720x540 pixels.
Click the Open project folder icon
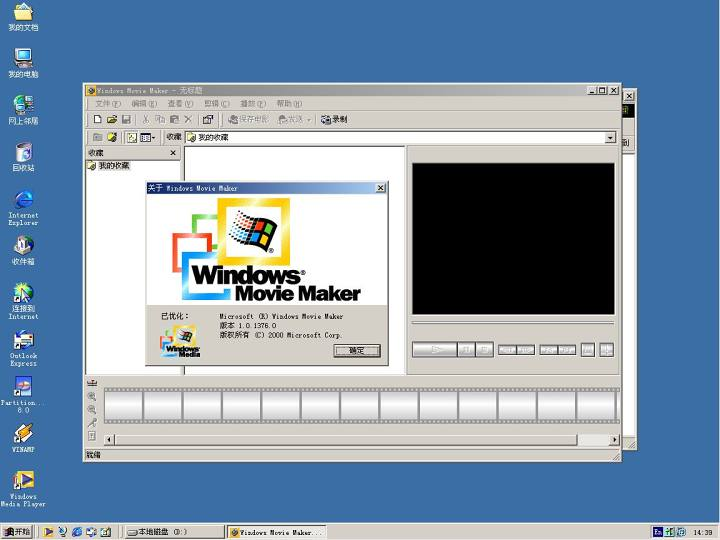coord(112,119)
